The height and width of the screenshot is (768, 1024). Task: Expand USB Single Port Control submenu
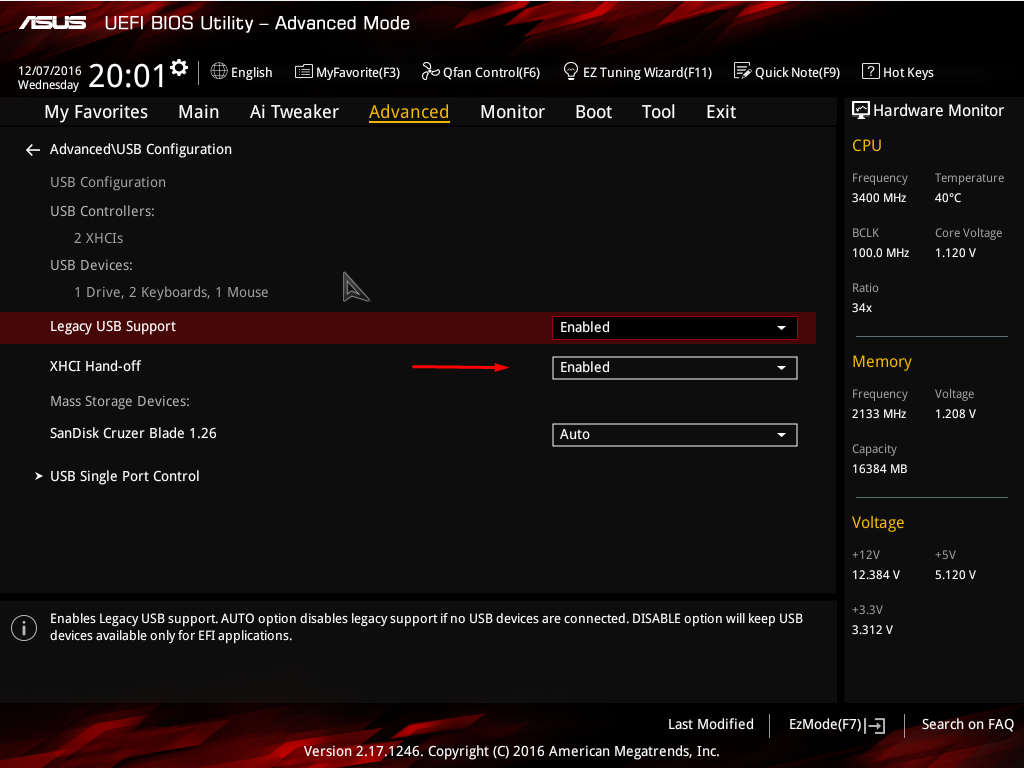(x=125, y=476)
